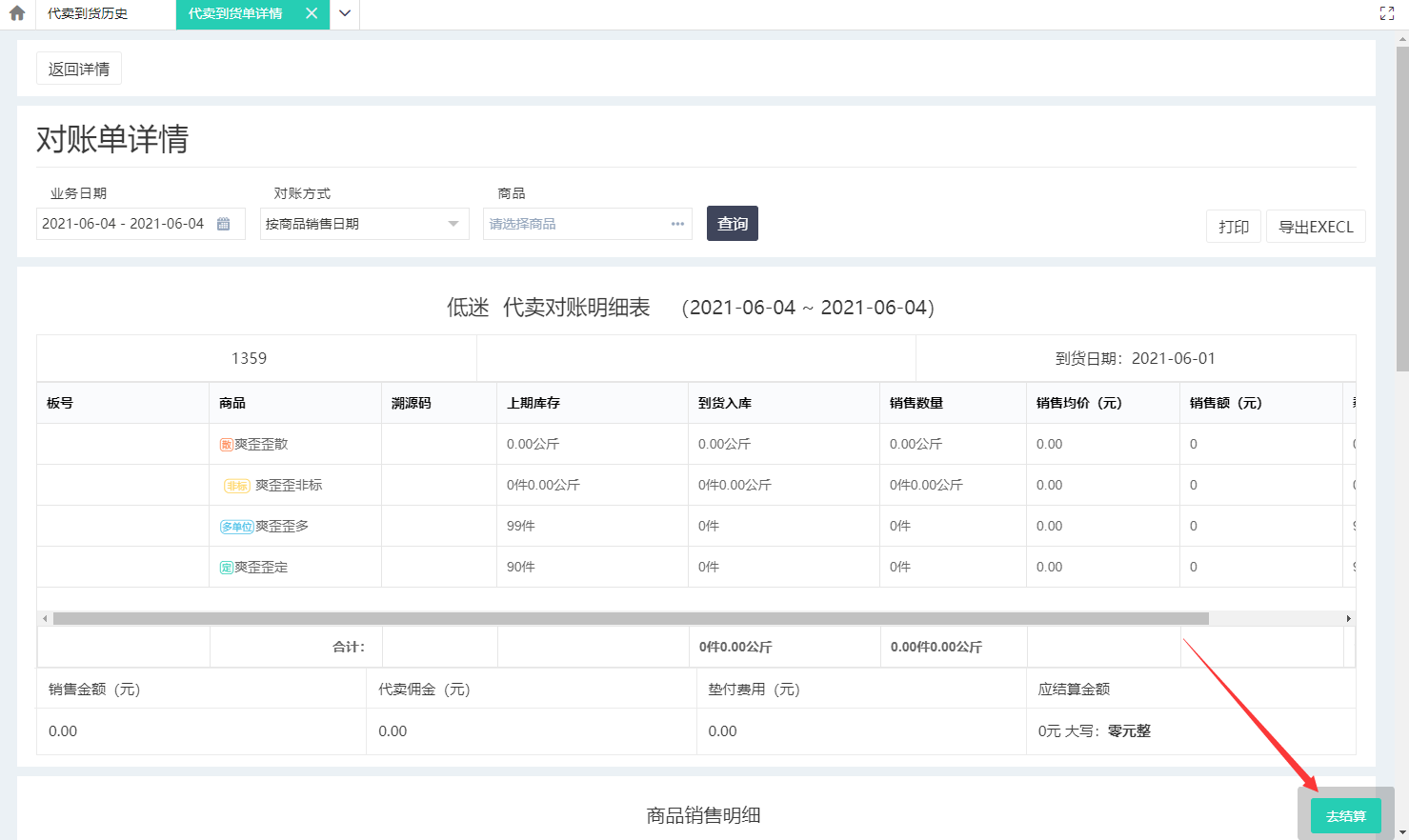Click the 散 tag icon
1409x840 pixels.
tap(227, 445)
